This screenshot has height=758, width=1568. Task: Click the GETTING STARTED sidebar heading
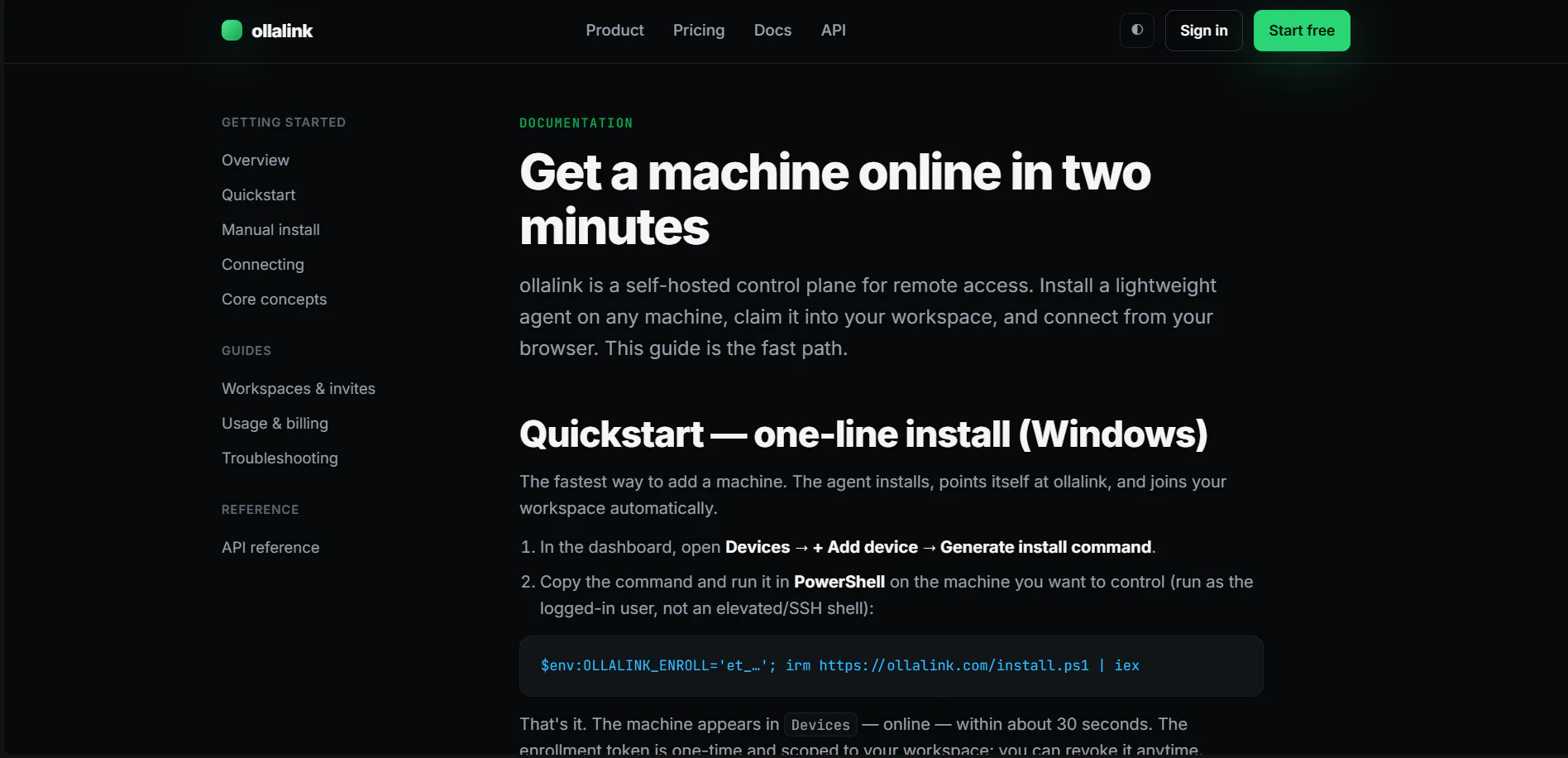pos(284,122)
